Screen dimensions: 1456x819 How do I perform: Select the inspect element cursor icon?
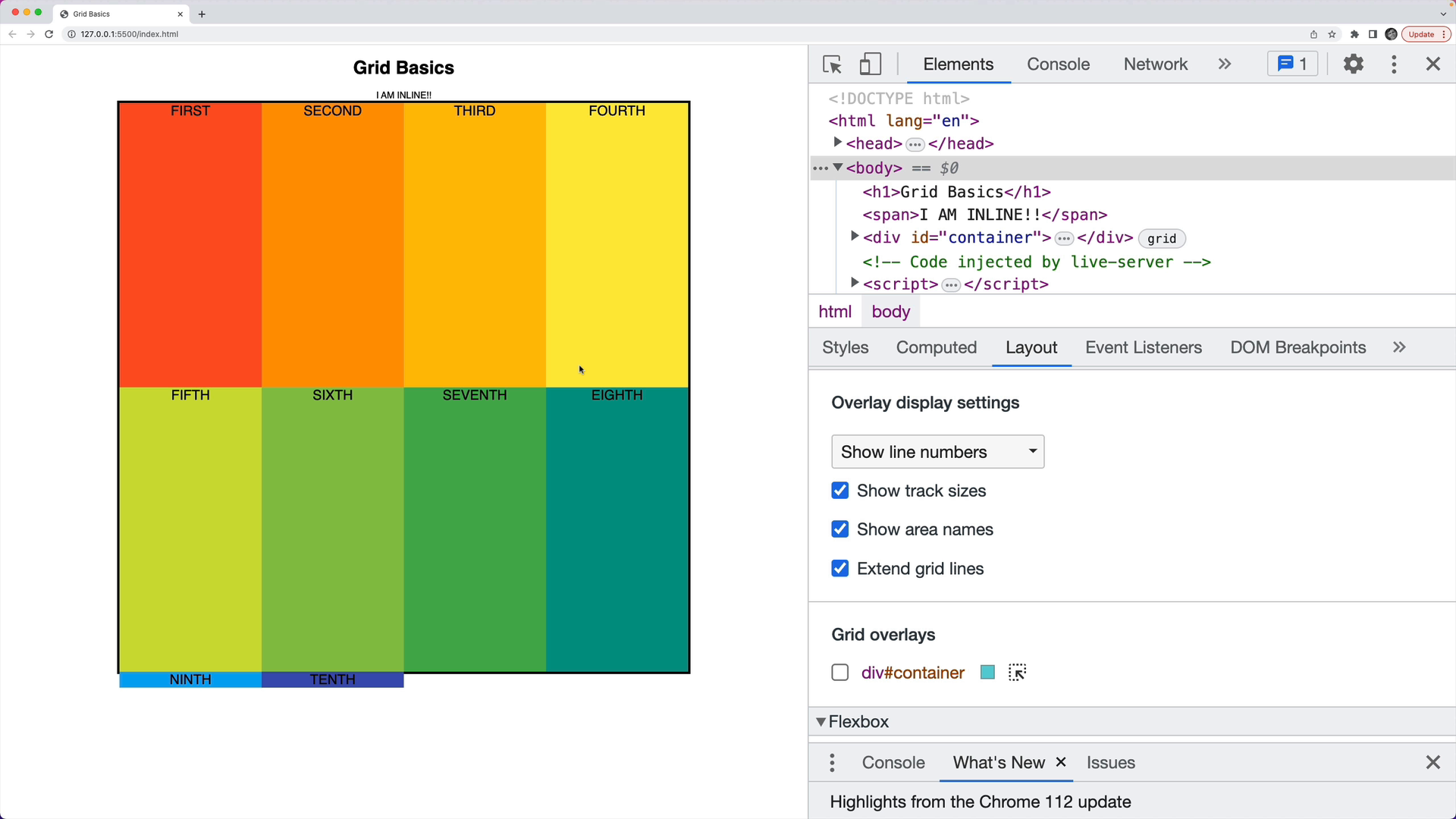(x=831, y=64)
